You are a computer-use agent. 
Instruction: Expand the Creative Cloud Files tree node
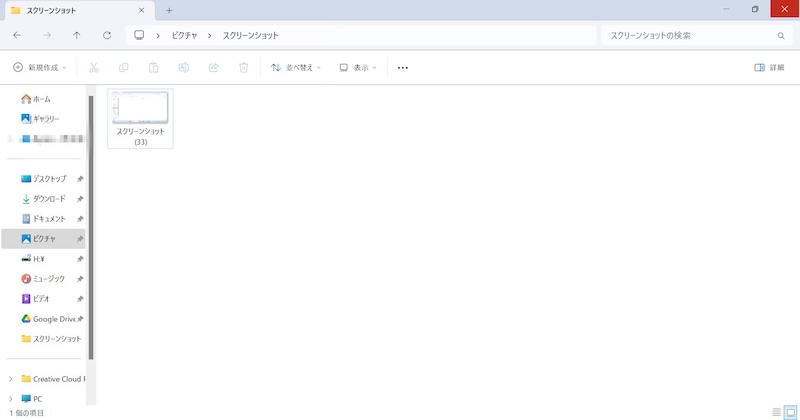11,379
